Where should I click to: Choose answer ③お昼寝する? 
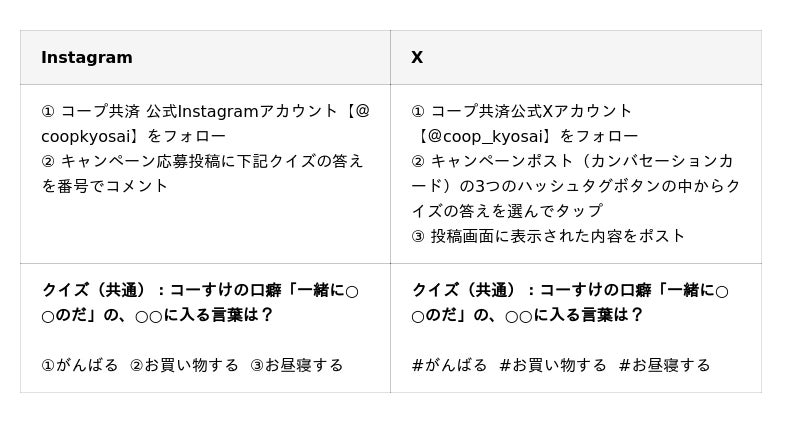[296, 365]
